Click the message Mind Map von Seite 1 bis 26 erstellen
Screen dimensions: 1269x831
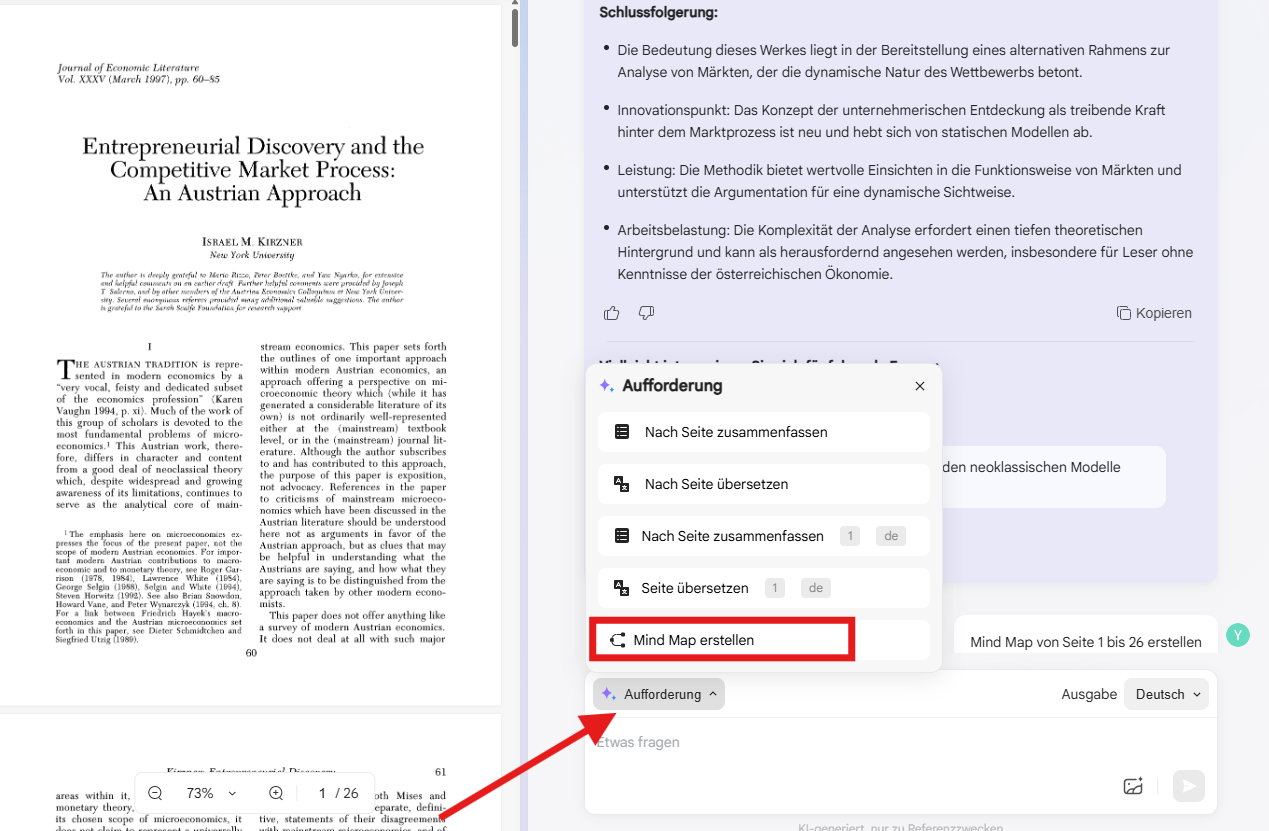coord(1086,642)
